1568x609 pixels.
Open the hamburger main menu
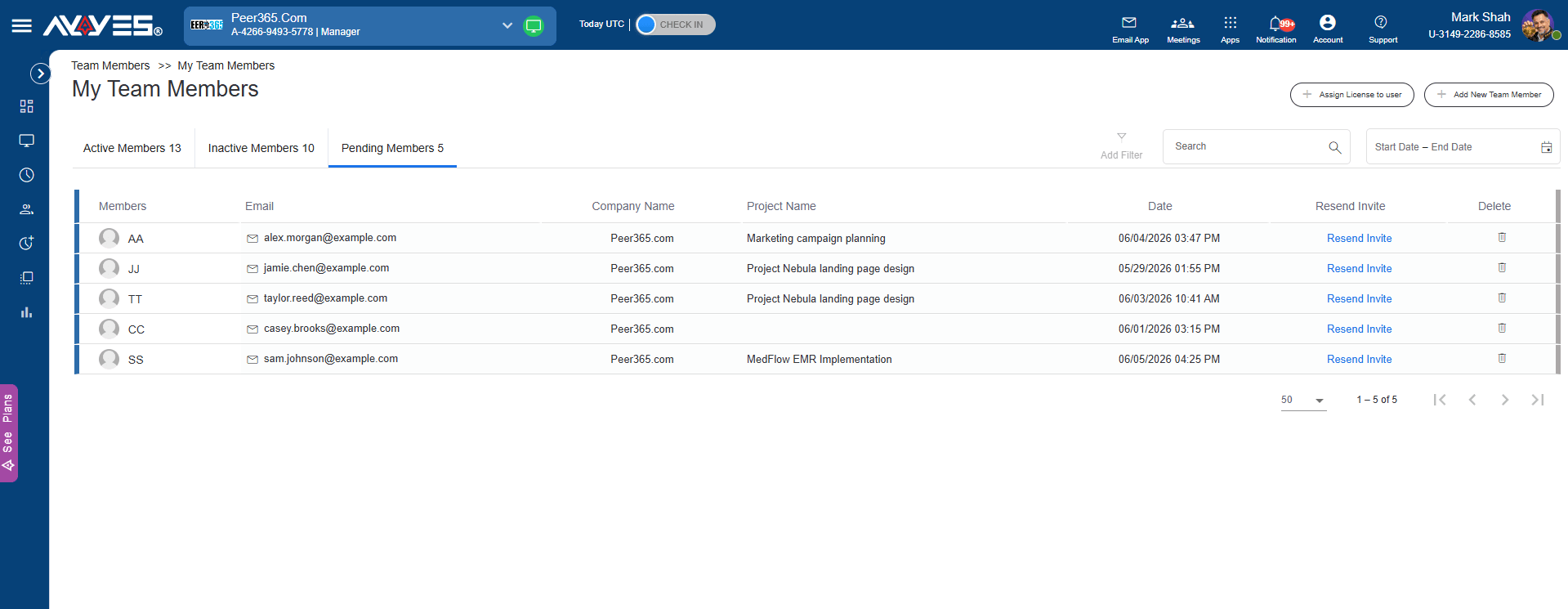[x=22, y=26]
